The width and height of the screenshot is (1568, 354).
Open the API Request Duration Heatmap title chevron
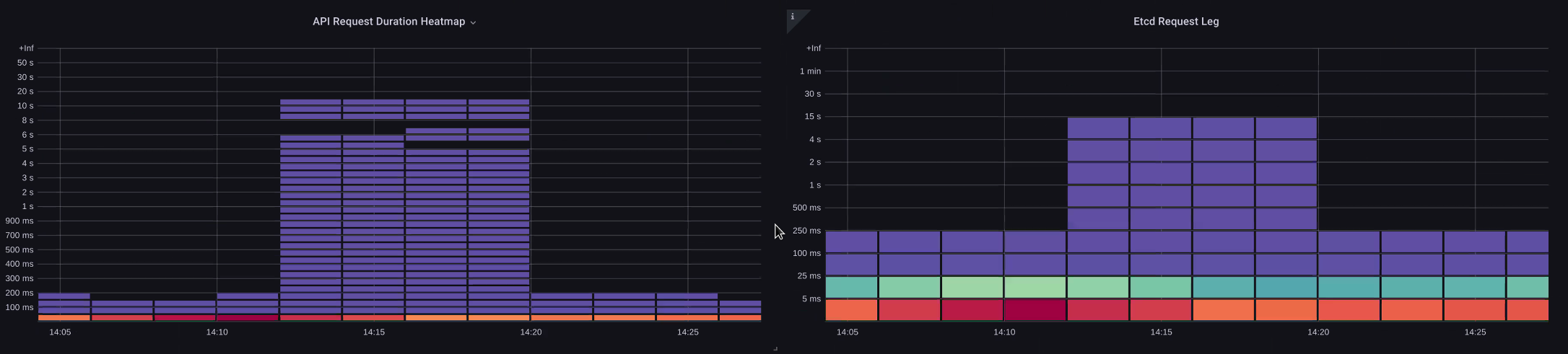coord(474,22)
